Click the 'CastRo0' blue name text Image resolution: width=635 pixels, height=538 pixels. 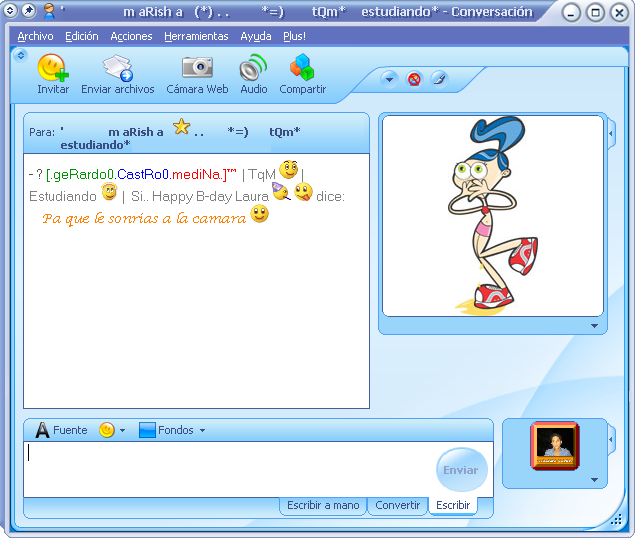(x=142, y=175)
